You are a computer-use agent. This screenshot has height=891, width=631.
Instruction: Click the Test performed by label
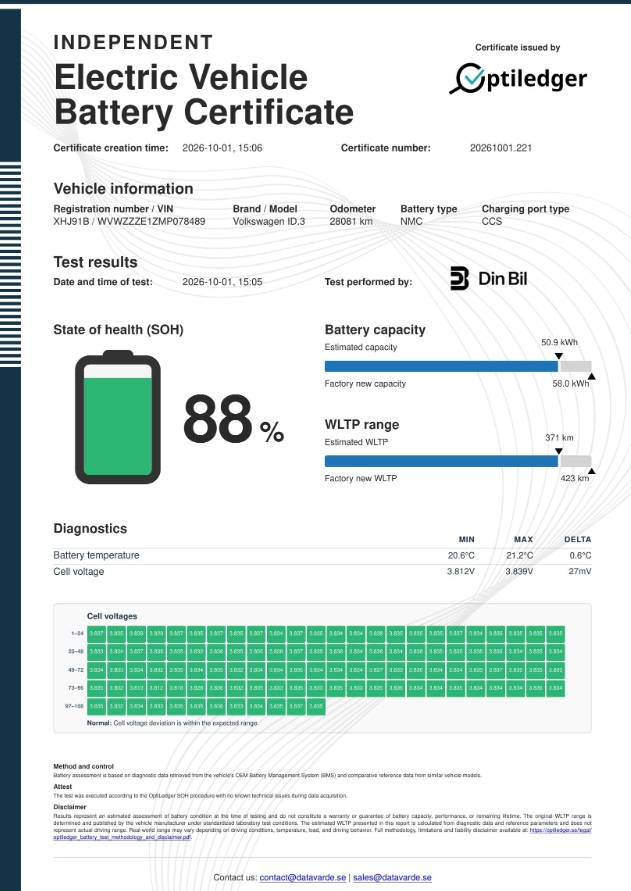(368, 282)
